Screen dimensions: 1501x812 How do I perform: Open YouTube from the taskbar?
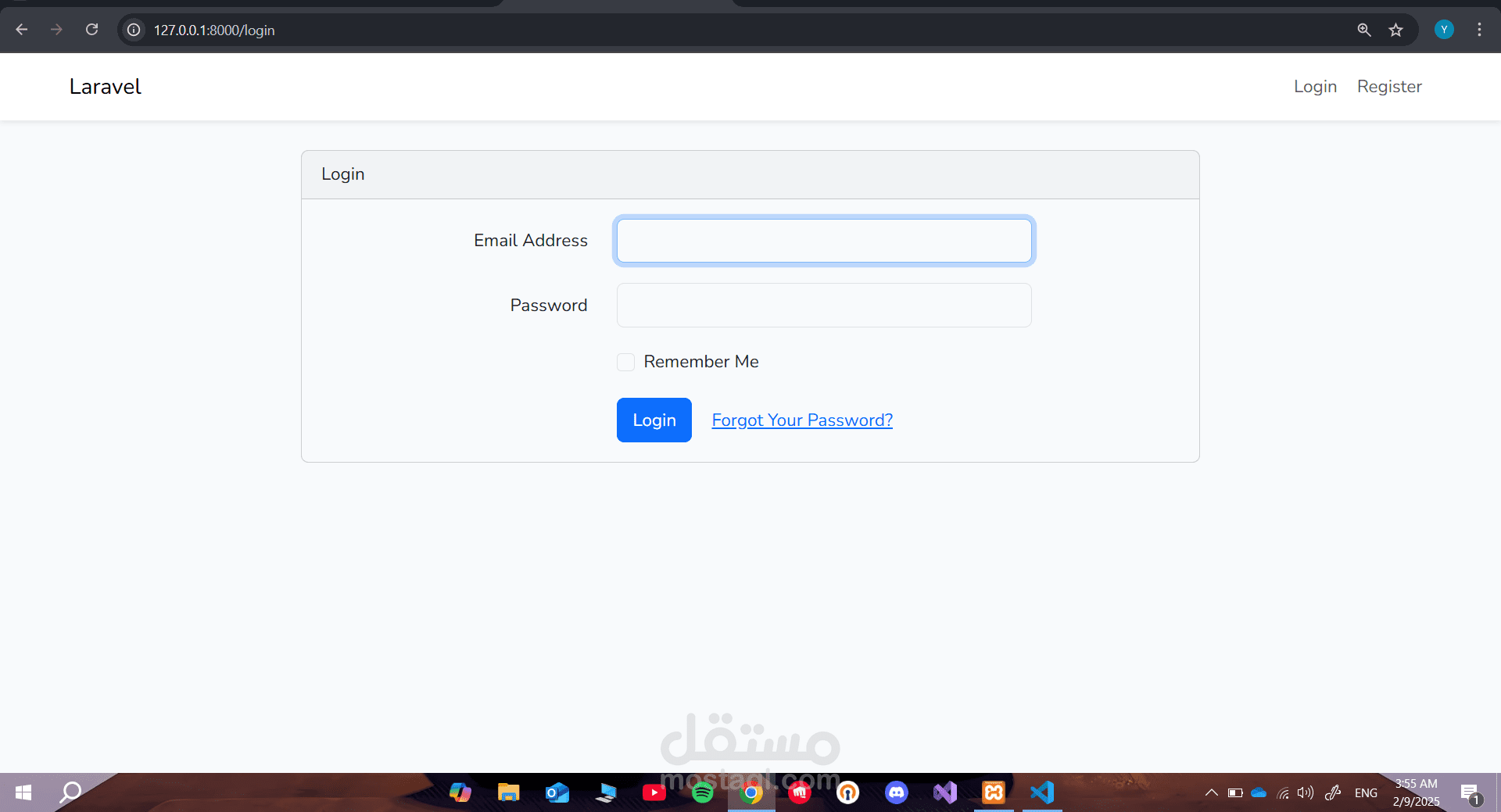(654, 792)
